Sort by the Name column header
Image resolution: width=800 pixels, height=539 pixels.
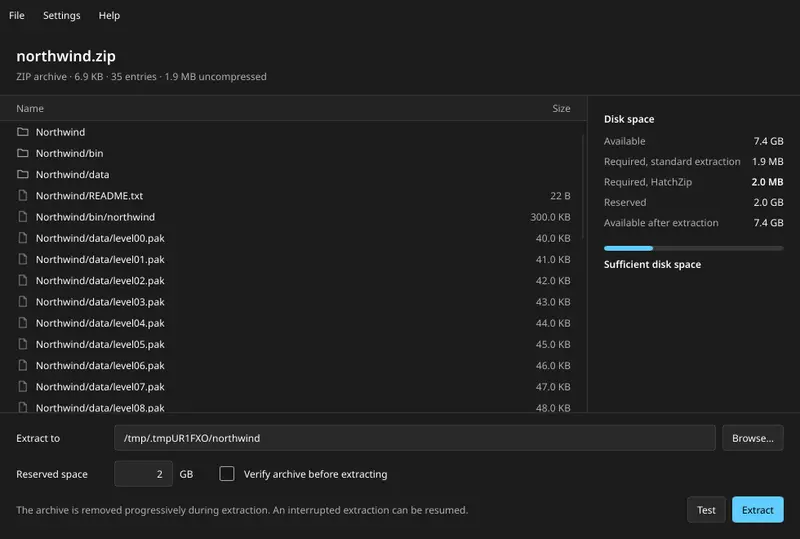[x=30, y=108]
